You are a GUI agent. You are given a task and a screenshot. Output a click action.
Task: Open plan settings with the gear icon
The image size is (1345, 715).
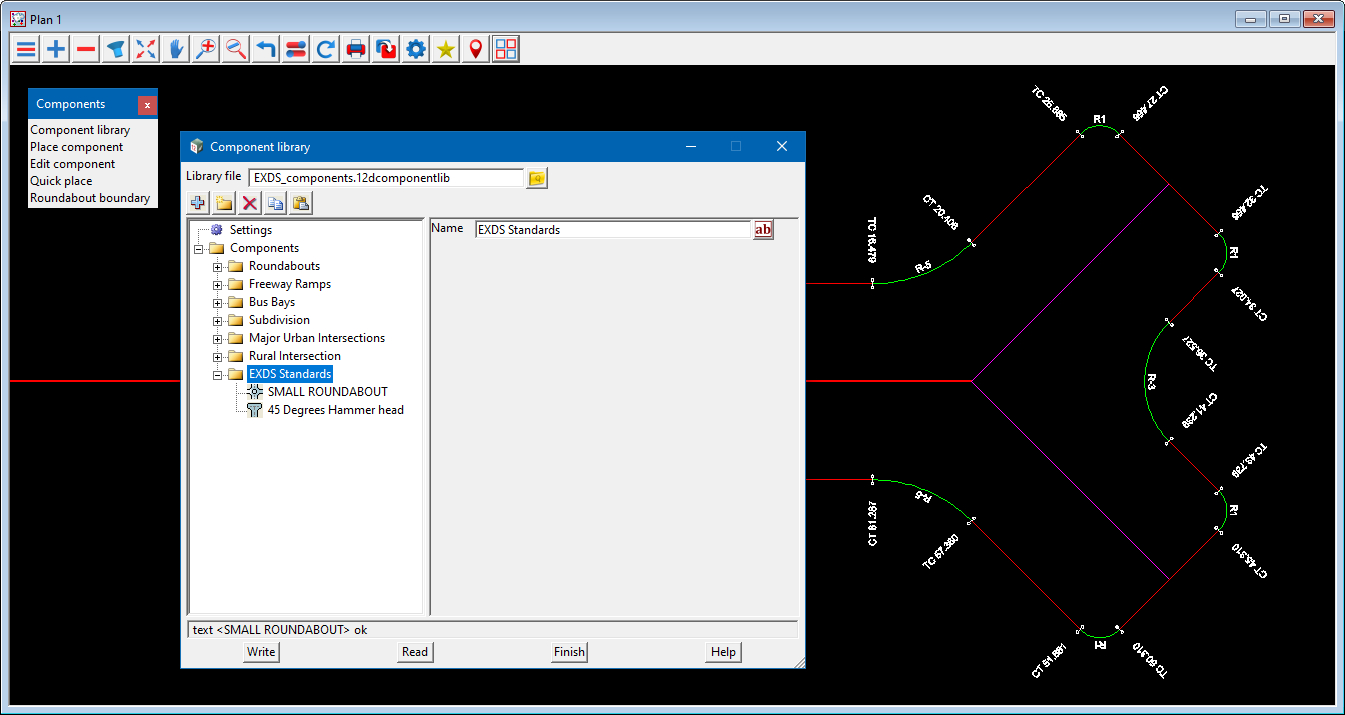point(416,49)
